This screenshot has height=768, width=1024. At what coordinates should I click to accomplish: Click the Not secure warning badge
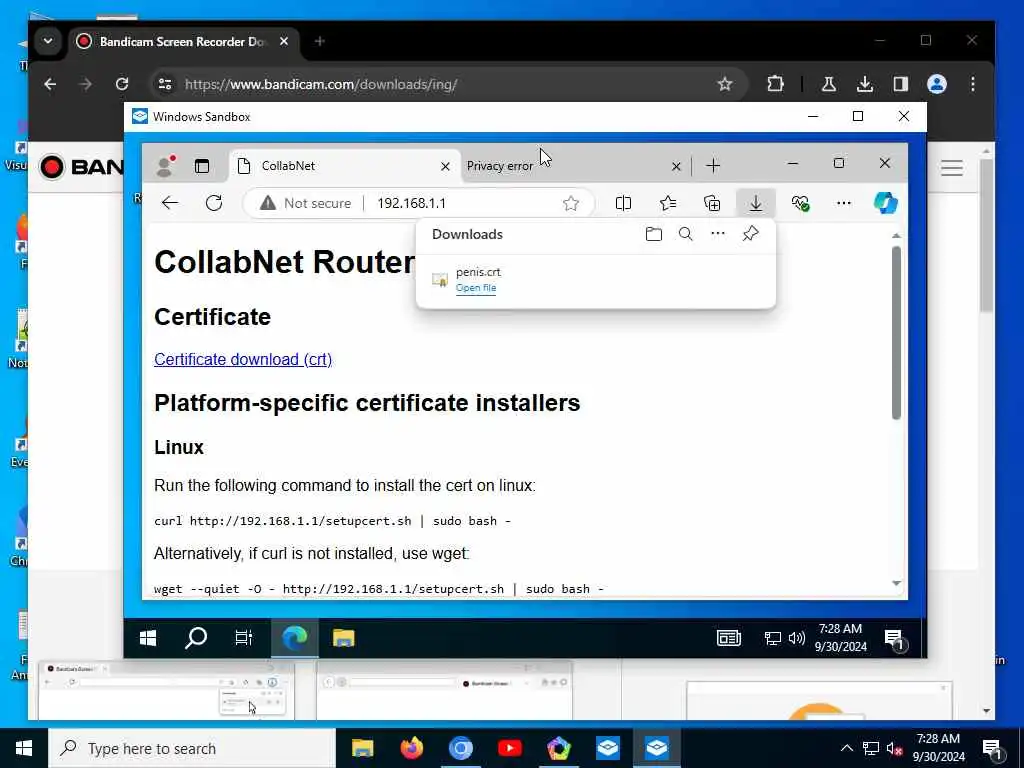(305, 203)
